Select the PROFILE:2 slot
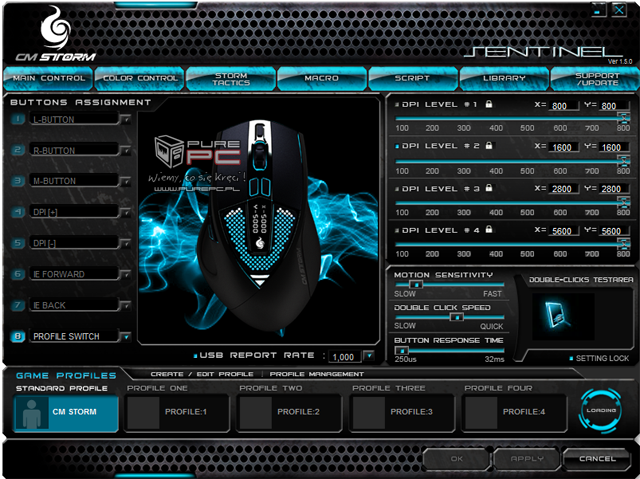The width and height of the screenshot is (640, 479). [x=289, y=413]
